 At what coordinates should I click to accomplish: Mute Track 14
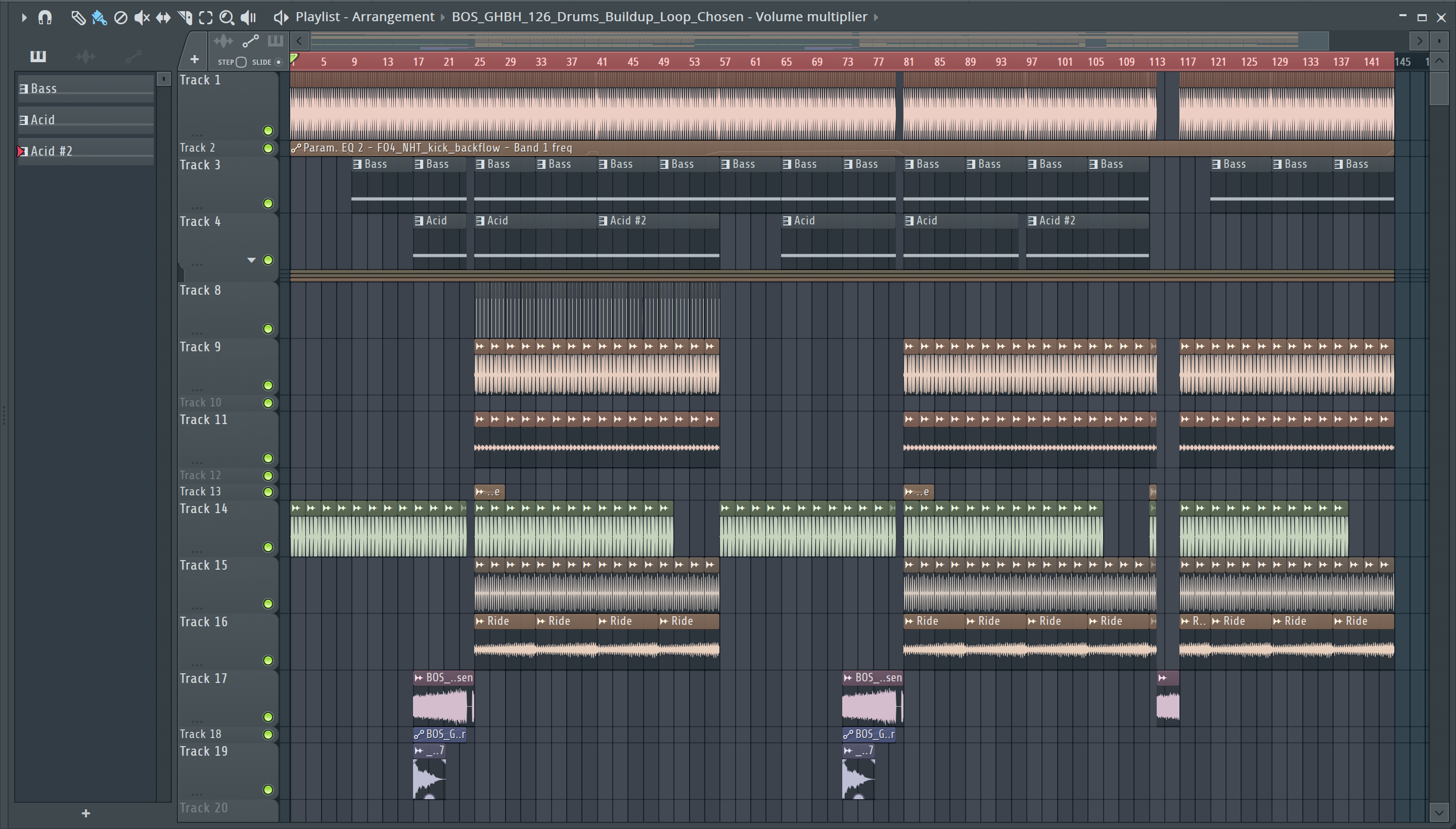(x=268, y=547)
